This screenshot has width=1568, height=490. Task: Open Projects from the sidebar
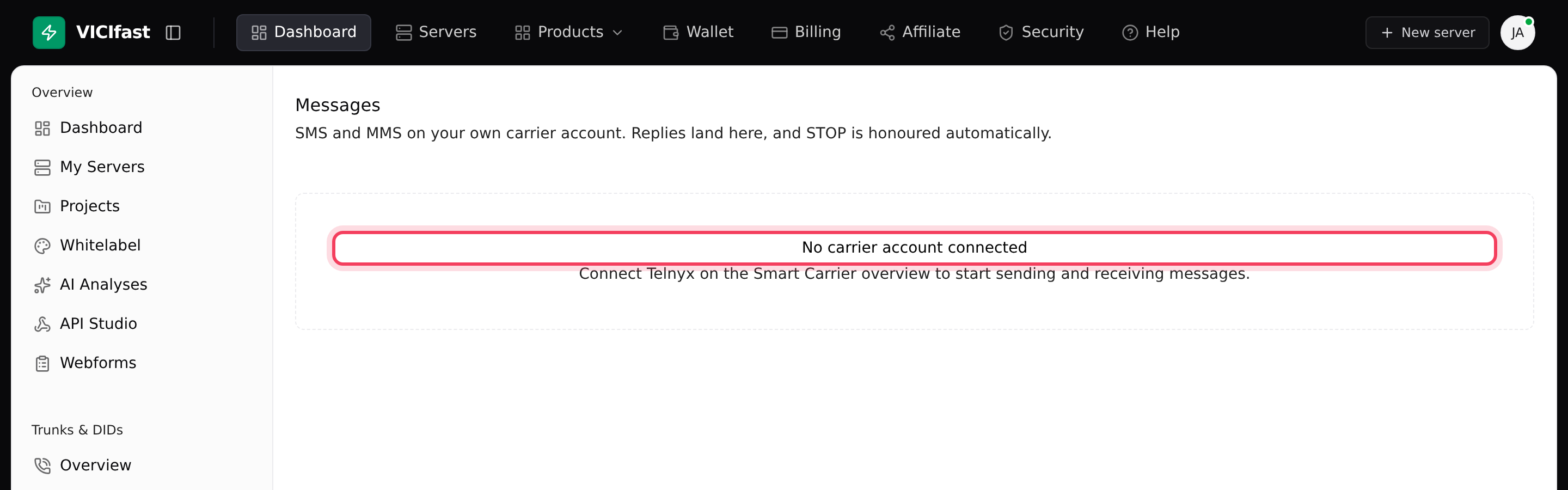click(x=89, y=206)
